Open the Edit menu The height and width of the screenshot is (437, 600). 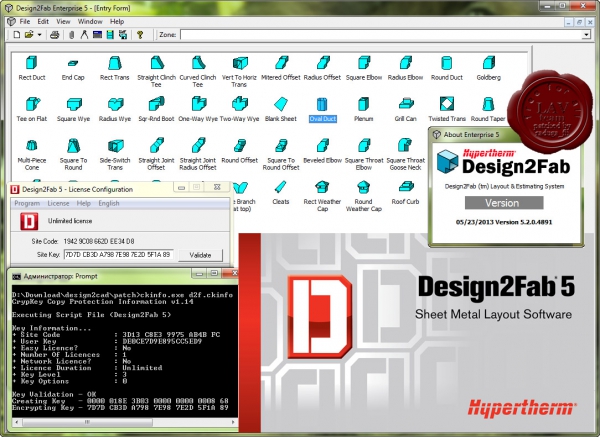[43, 21]
